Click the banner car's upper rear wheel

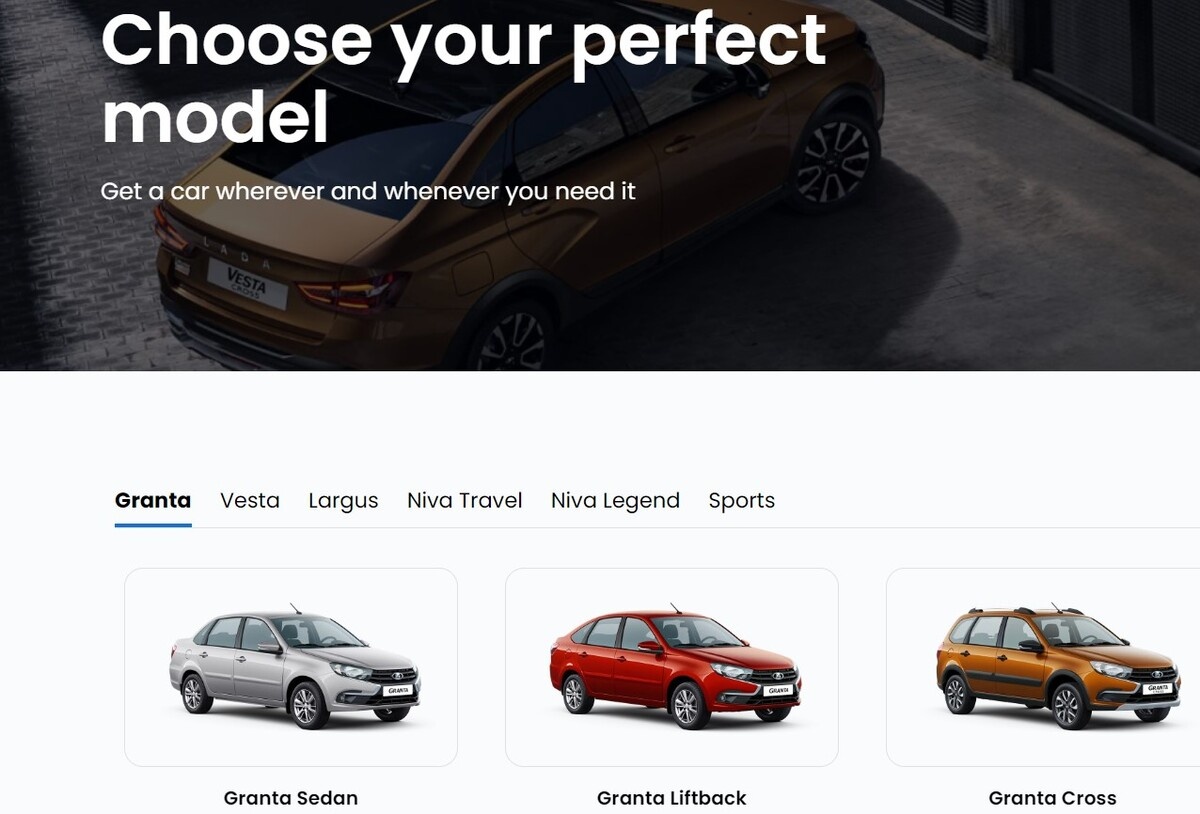tap(833, 160)
